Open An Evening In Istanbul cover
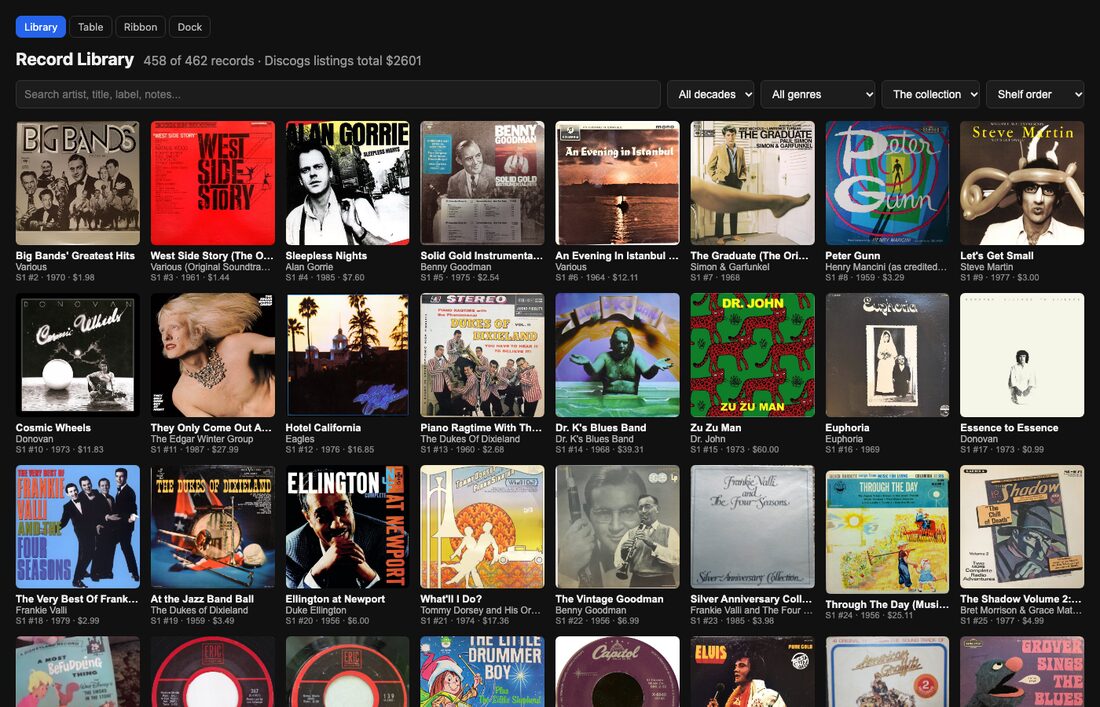The image size is (1100, 707). click(x=617, y=183)
